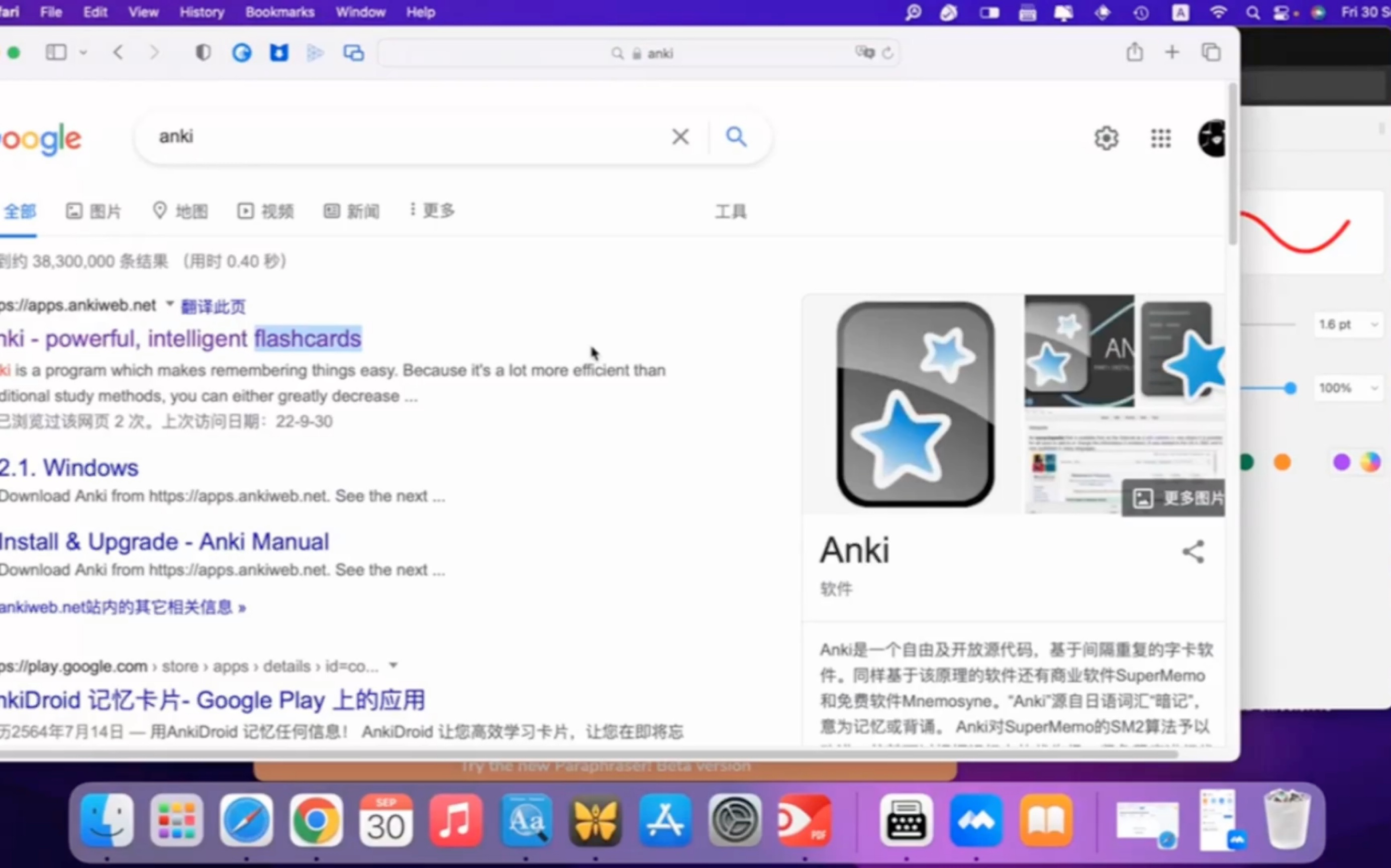Switch to the 图片 images tab
Viewport: 1391px width, 868px height.
(x=93, y=211)
